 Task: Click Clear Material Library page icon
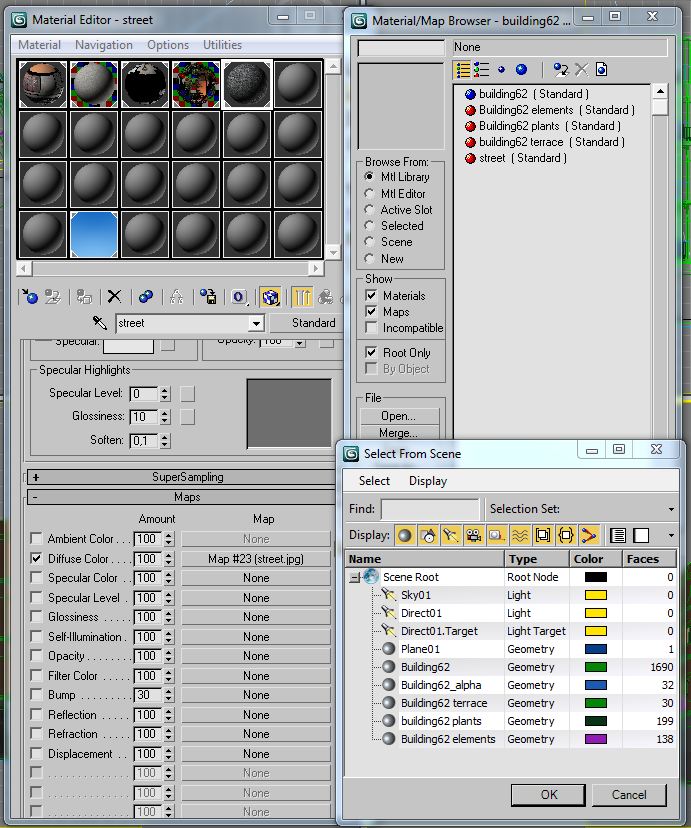coord(602,69)
